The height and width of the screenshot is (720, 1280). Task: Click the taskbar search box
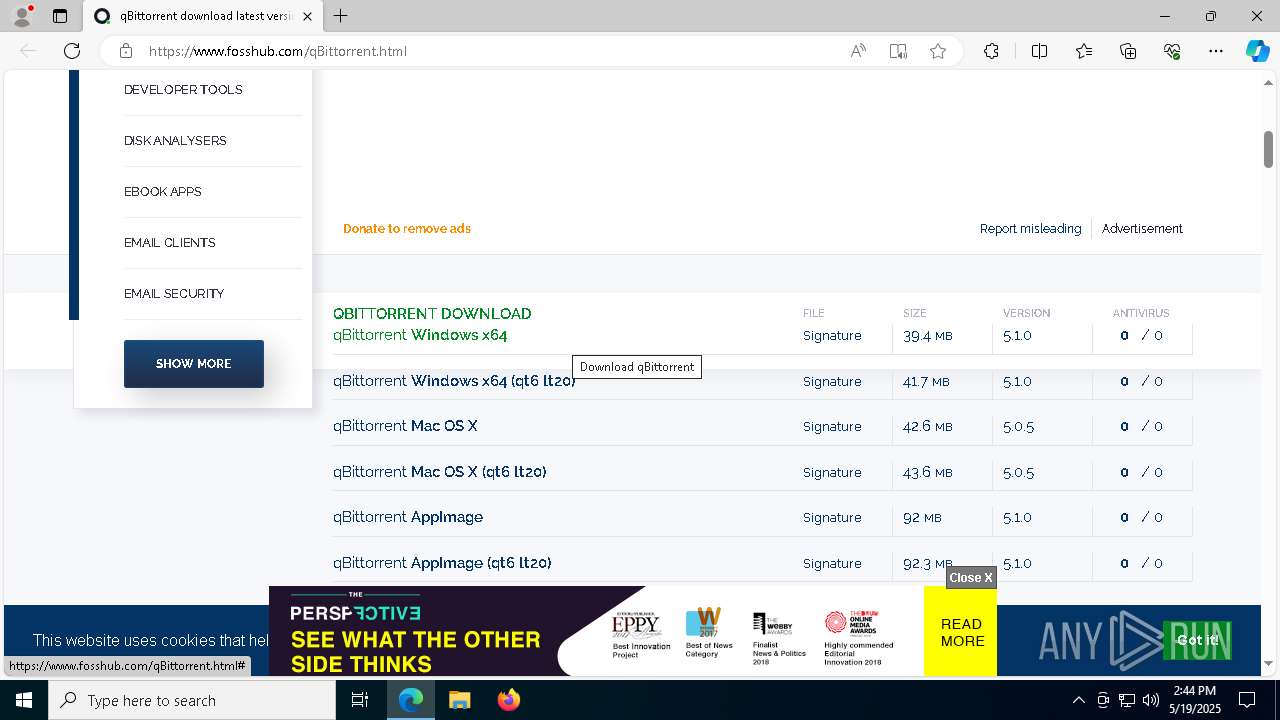[192, 700]
